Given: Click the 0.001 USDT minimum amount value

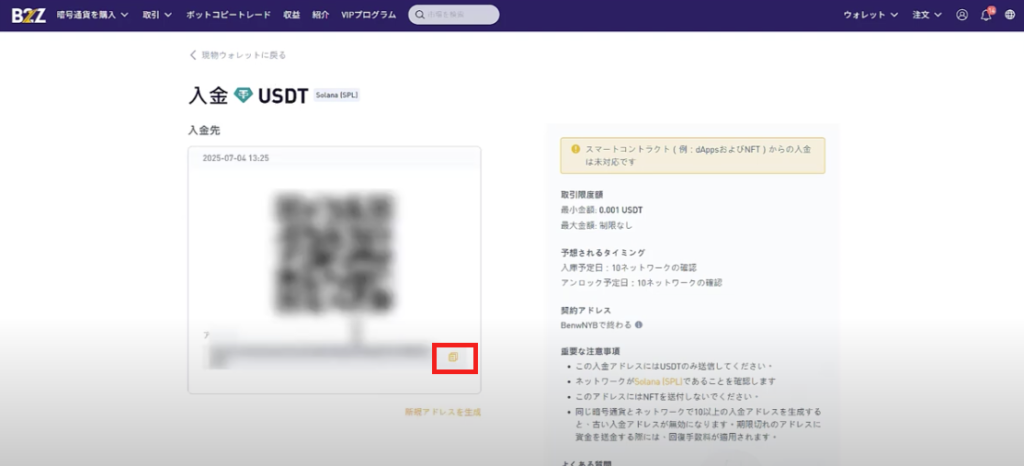Looking at the screenshot, I should pyautogui.click(x=620, y=210).
